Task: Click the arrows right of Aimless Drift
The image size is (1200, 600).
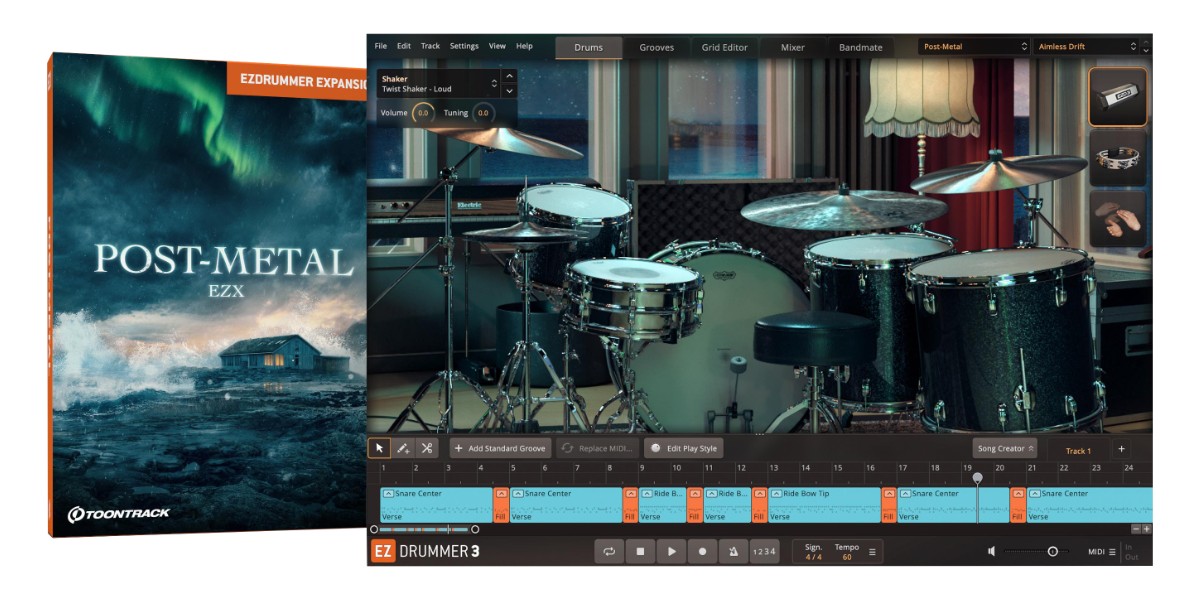Action: (1146, 46)
